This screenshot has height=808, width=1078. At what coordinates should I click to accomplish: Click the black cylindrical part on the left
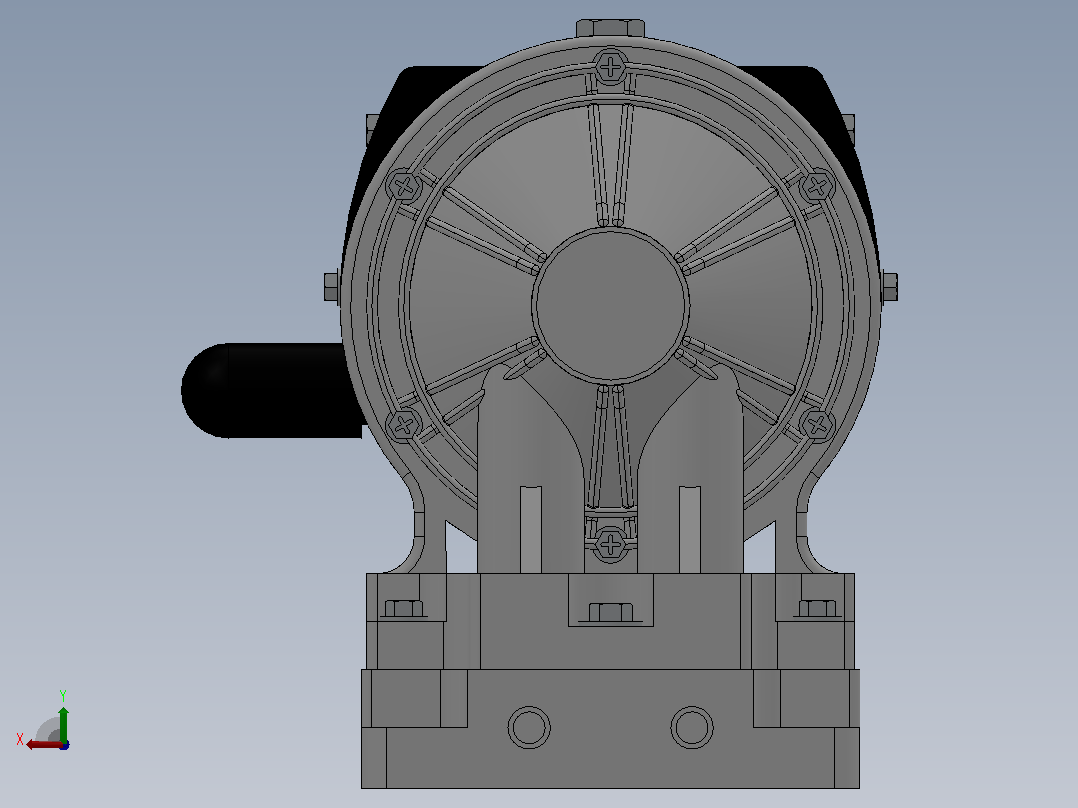pos(272,391)
